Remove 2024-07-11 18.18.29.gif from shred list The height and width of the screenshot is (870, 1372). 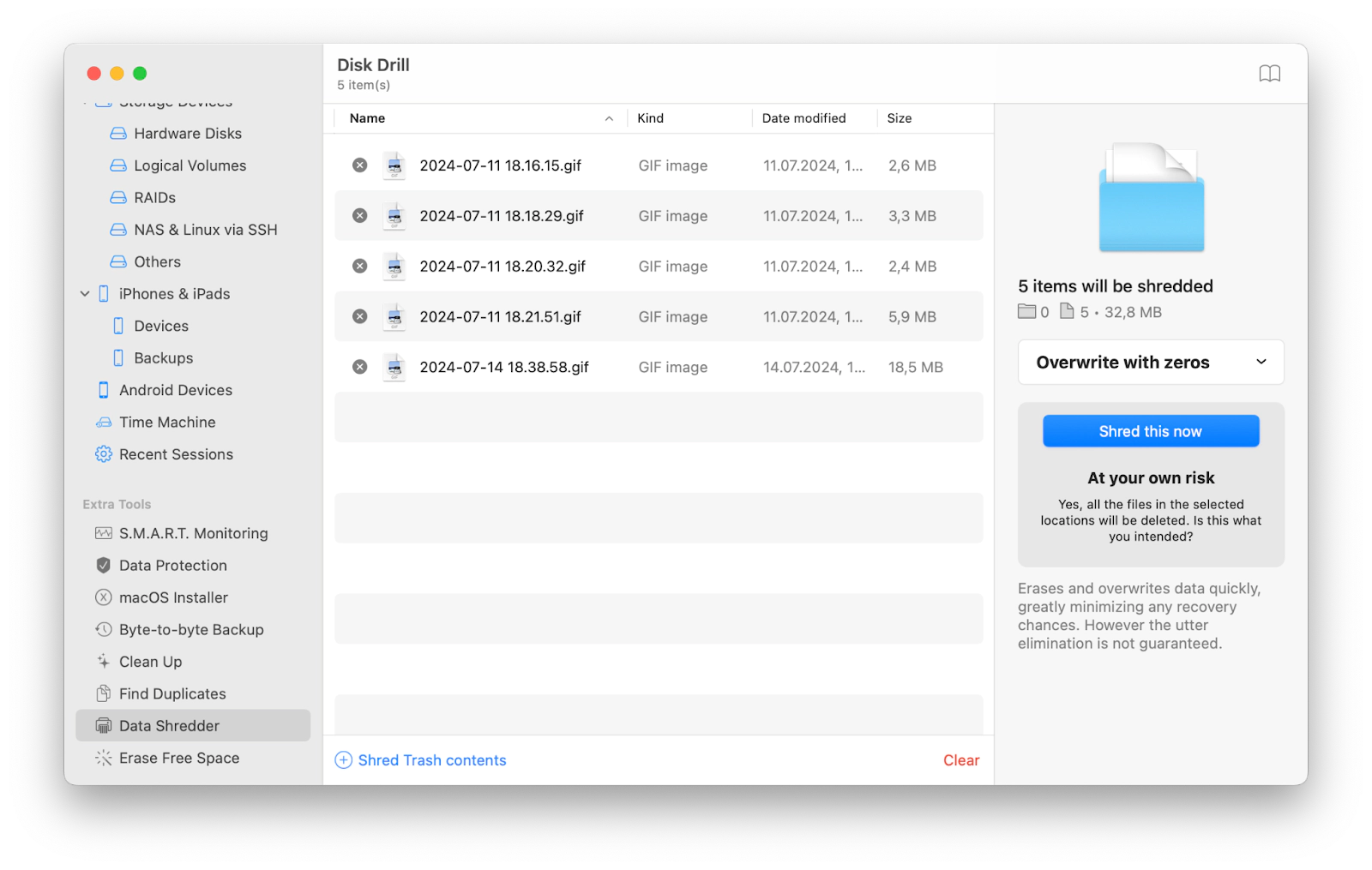360,216
